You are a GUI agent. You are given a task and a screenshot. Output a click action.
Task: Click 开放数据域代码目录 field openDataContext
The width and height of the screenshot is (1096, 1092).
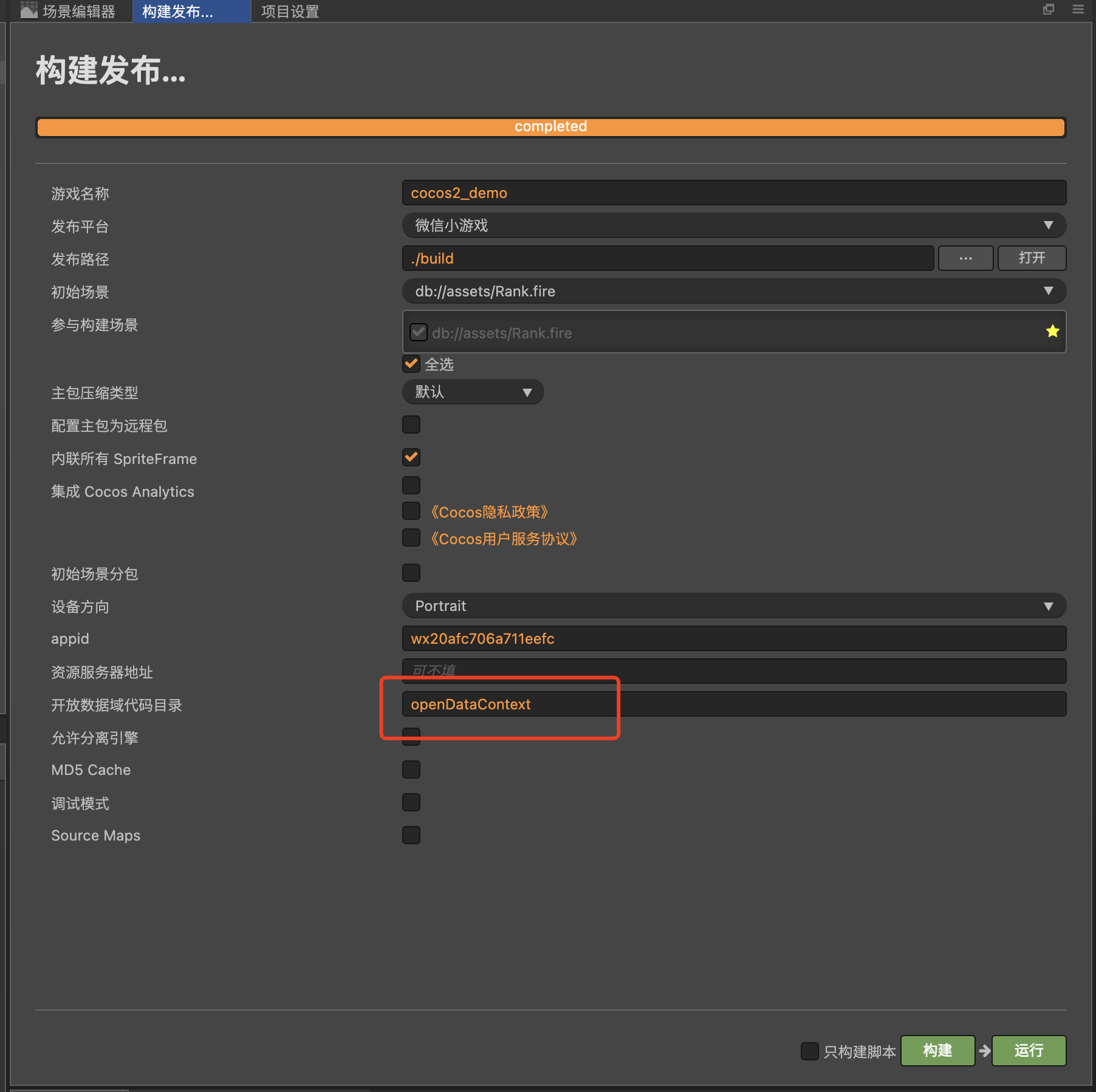point(734,704)
